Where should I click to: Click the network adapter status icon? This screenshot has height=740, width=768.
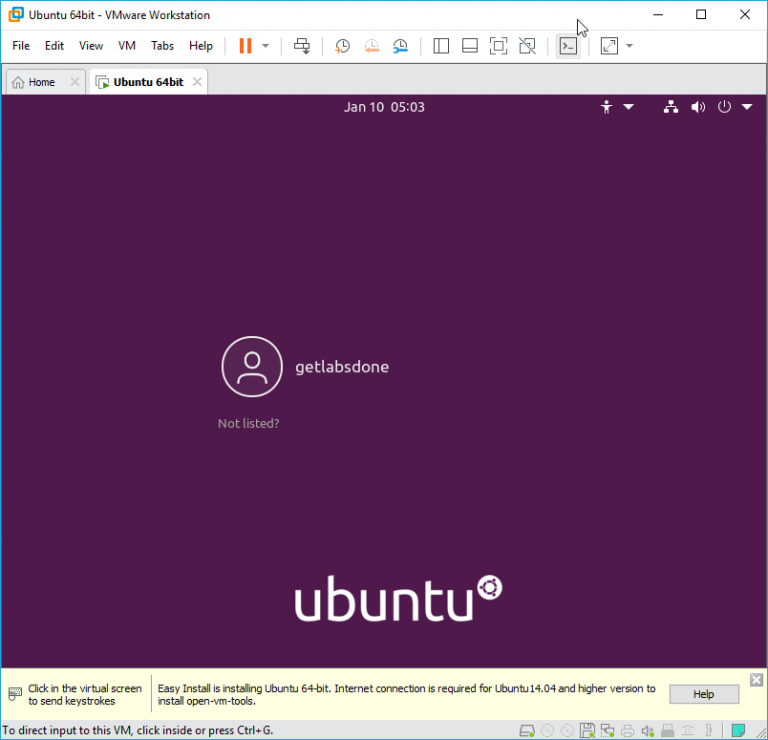click(607, 731)
